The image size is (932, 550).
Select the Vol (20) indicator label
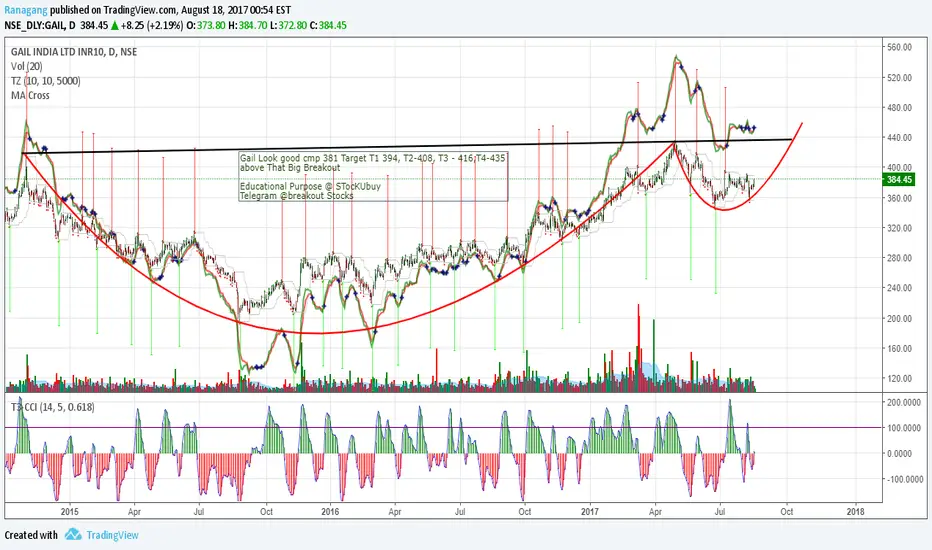(27, 66)
